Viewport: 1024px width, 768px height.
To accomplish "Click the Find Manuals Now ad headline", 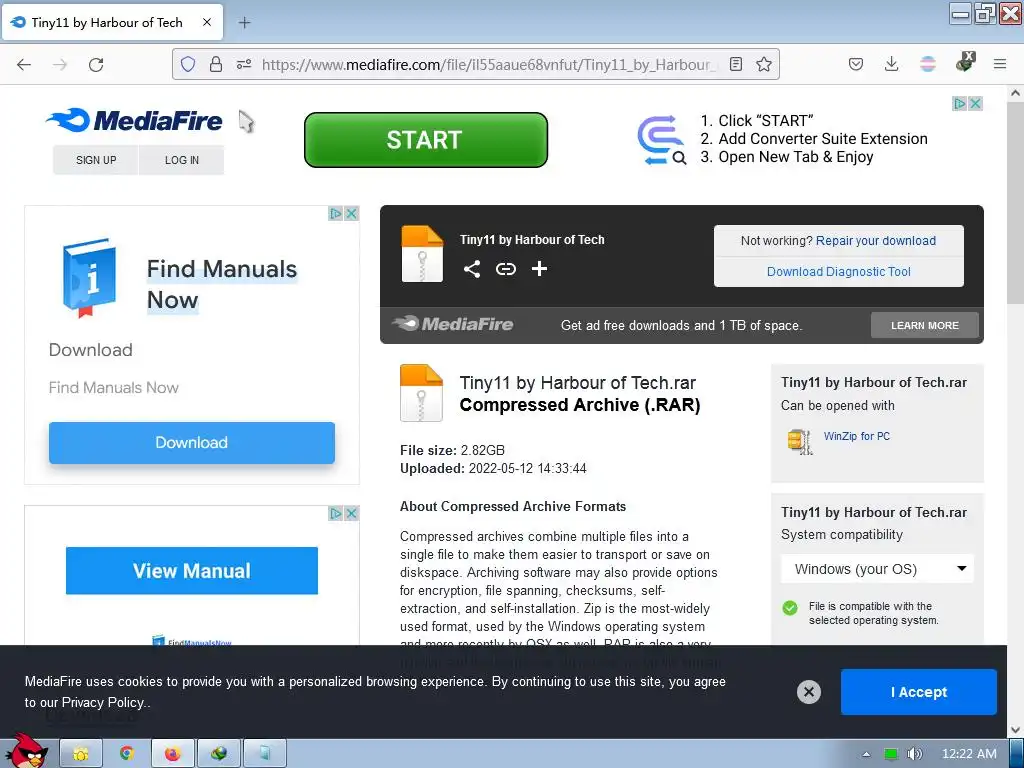I will tap(222, 284).
